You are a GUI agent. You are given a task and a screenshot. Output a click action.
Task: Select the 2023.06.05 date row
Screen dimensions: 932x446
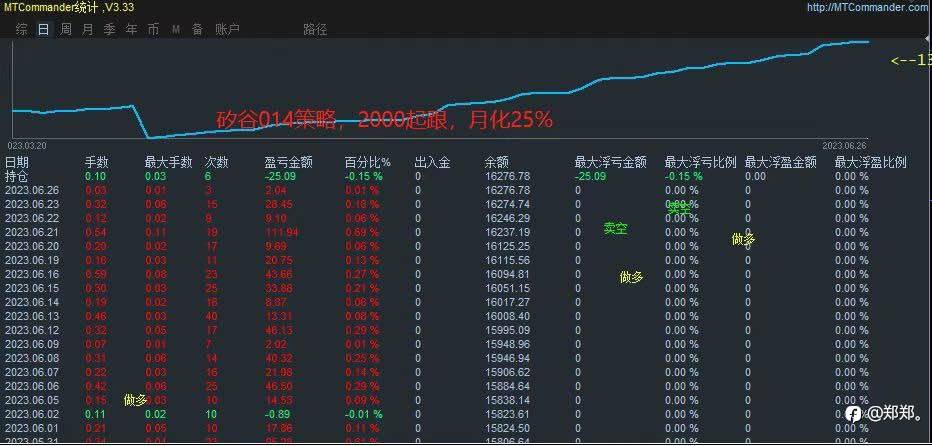[33, 400]
